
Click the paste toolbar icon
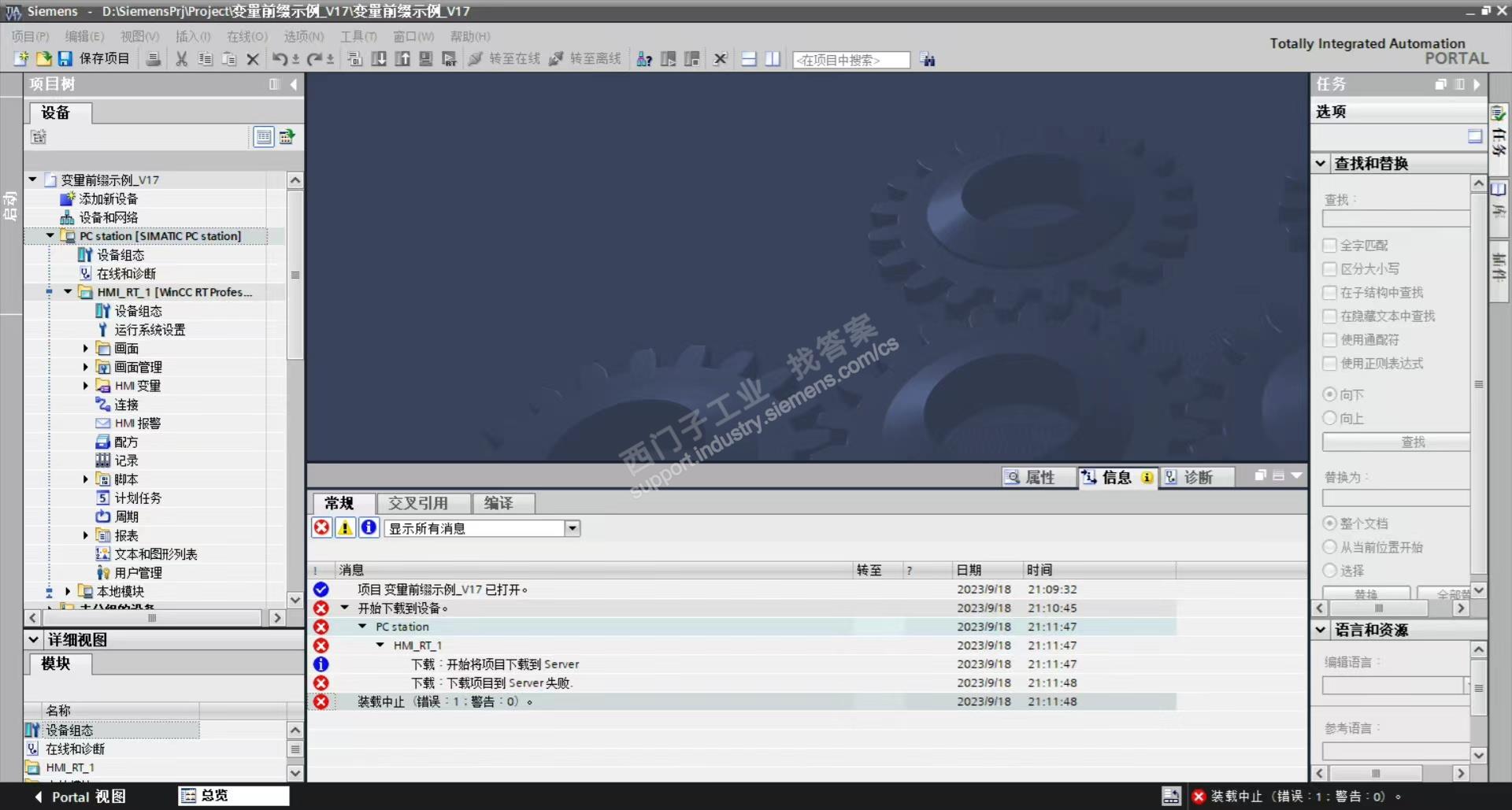coord(229,59)
